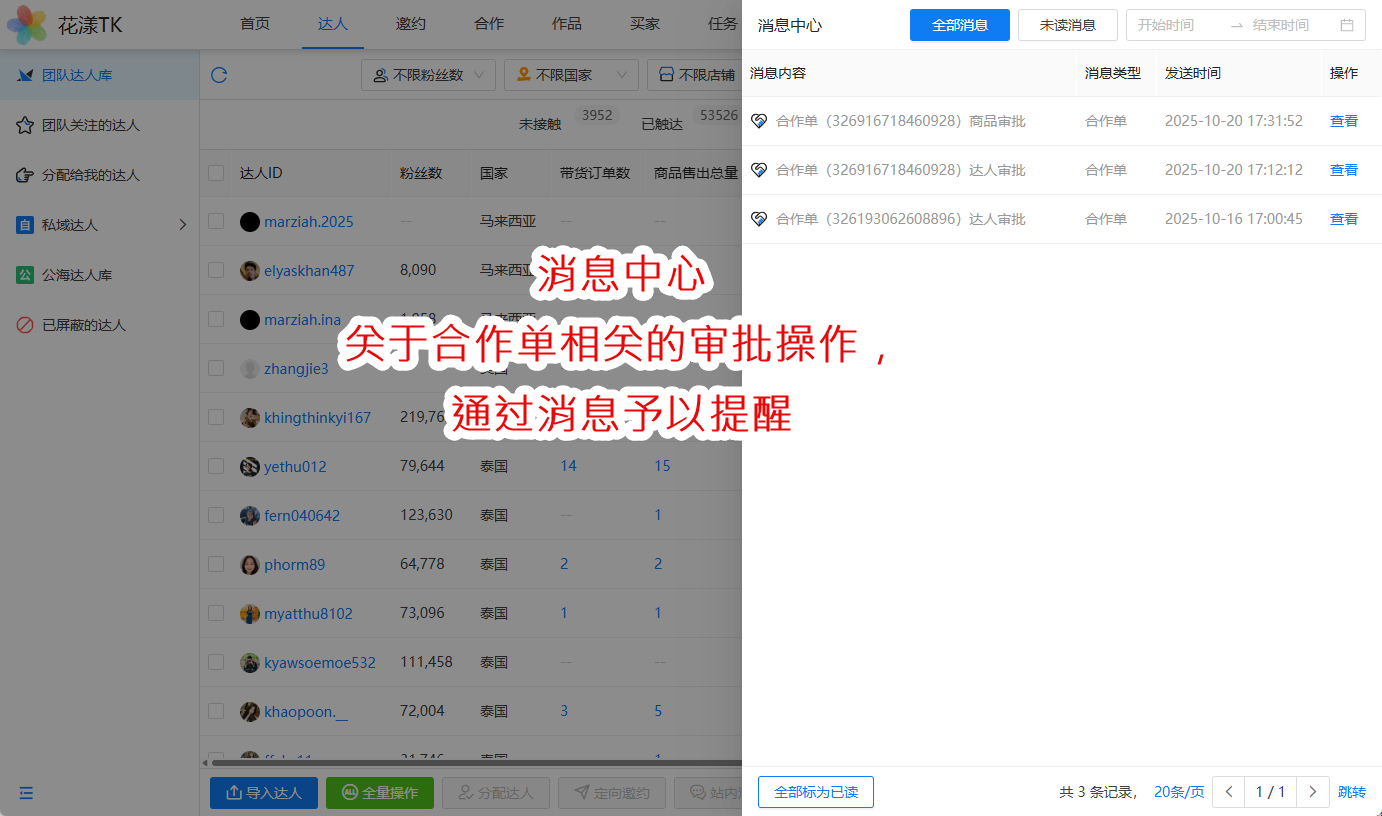
Task: Click the collapse sidebar icon at bottom left
Action: point(26,793)
